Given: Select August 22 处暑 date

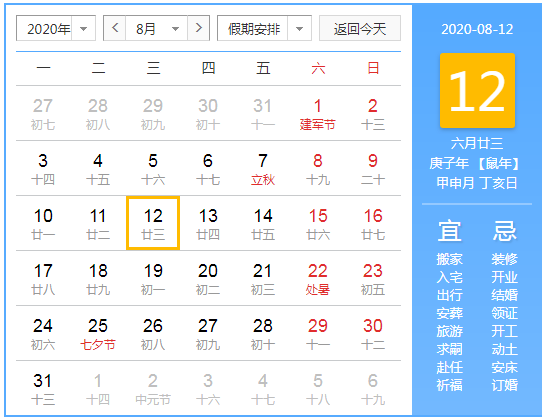Looking at the screenshot, I should coord(318,278).
